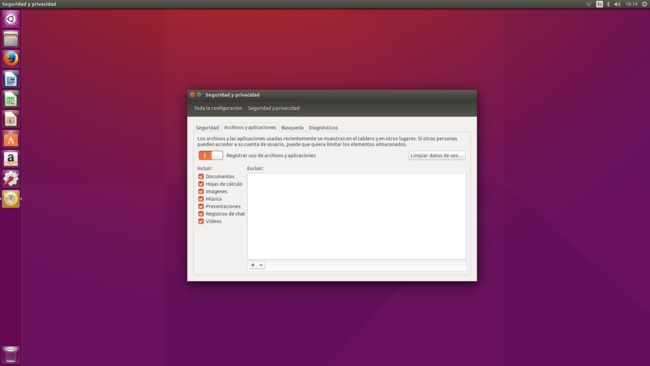The height and width of the screenshot is (366, 650).
Task: Open the network indicator in top panel
Action: click(x=588, y=4)
